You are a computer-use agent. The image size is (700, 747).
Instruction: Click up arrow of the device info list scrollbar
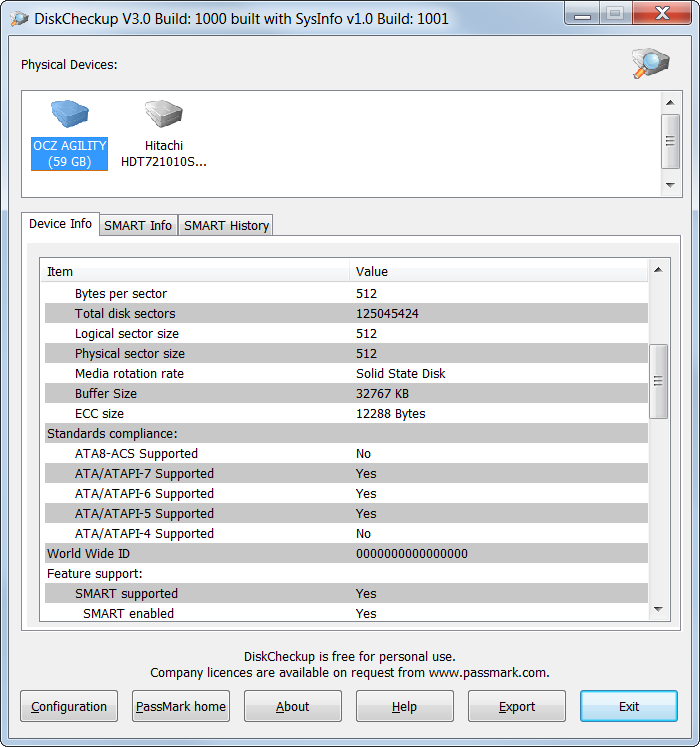point(658,270)
